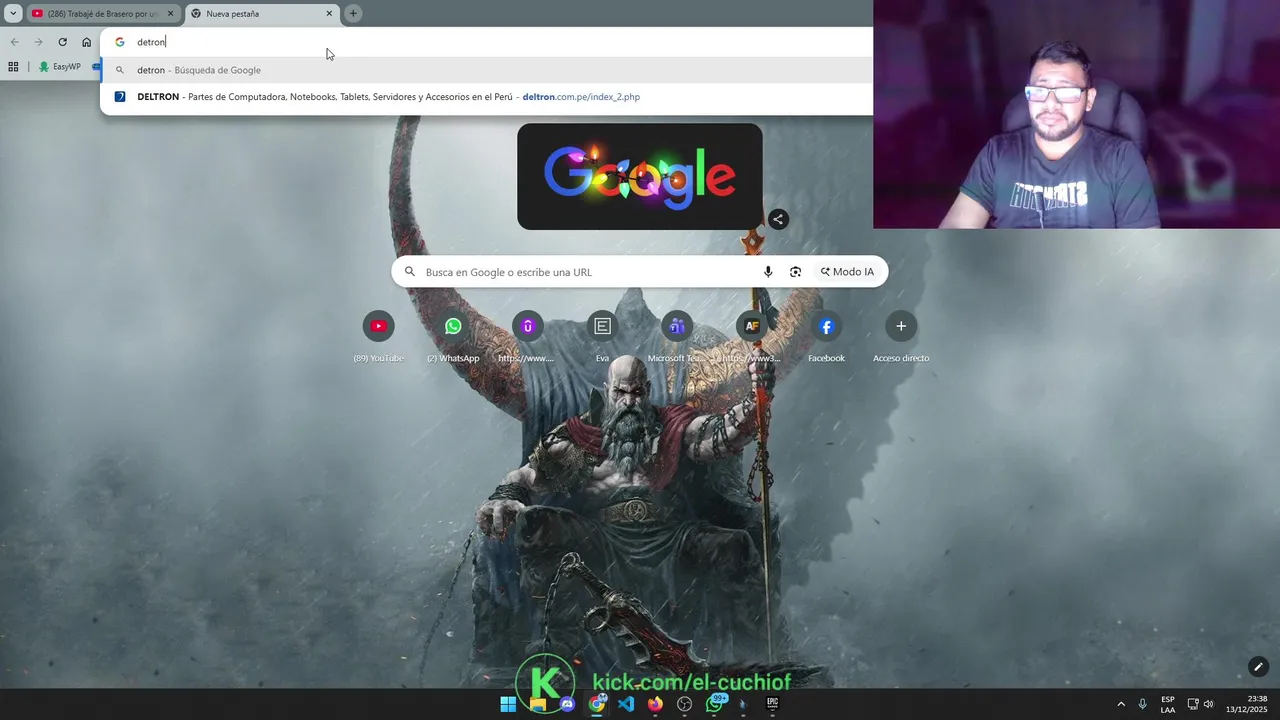Open "Modo IA" button in search box
Screen dimensions: 1280x720
coord(847,272)
